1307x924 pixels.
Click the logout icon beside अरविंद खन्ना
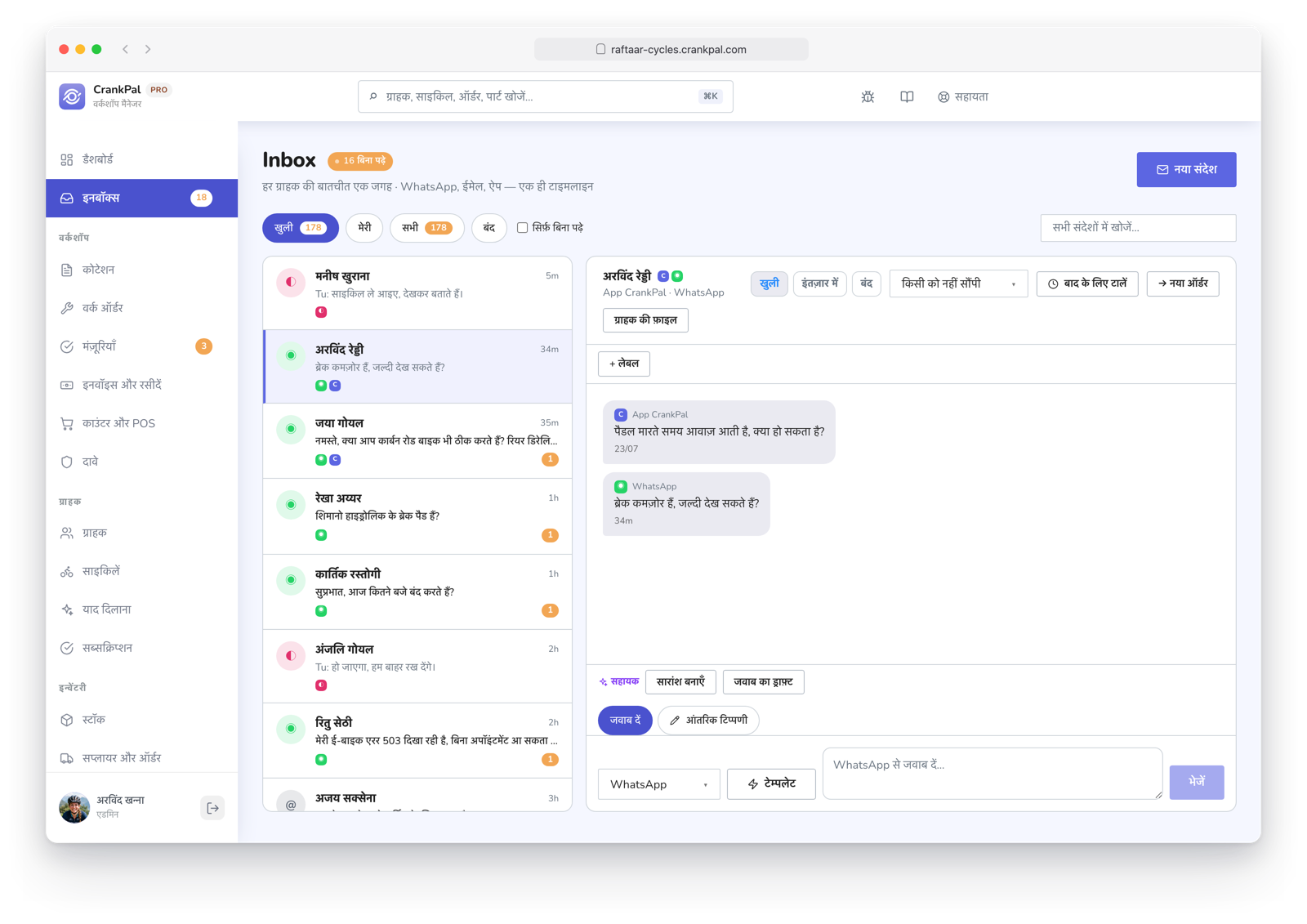point(212,808)
